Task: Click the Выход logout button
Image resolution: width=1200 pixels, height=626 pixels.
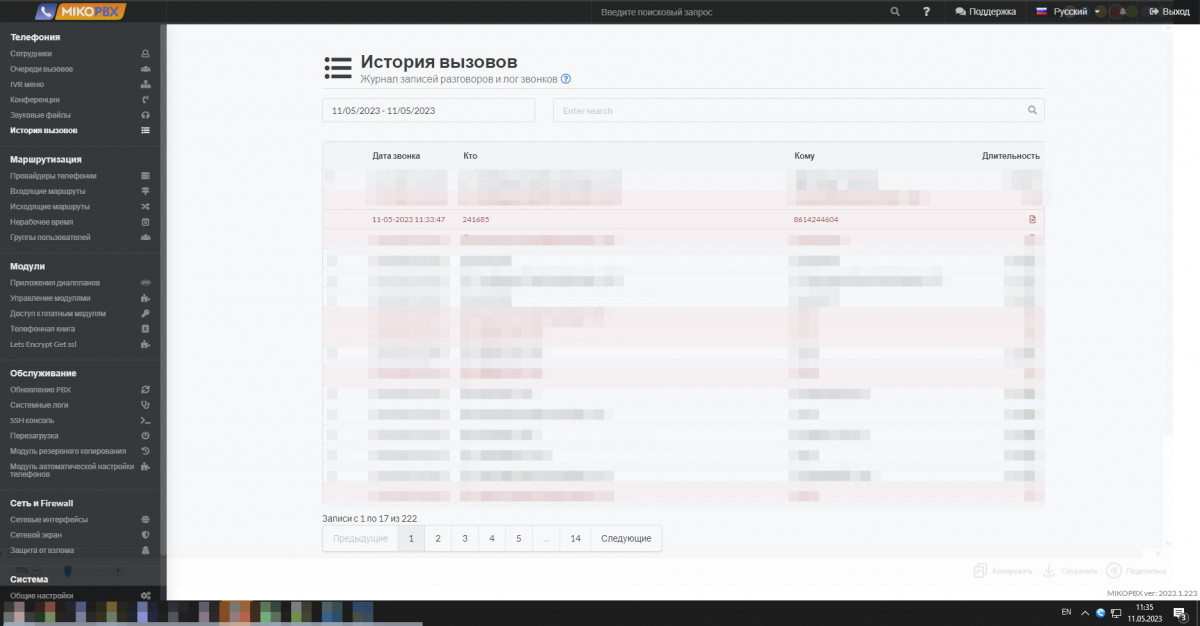Action: click(x=1170, y=12)
